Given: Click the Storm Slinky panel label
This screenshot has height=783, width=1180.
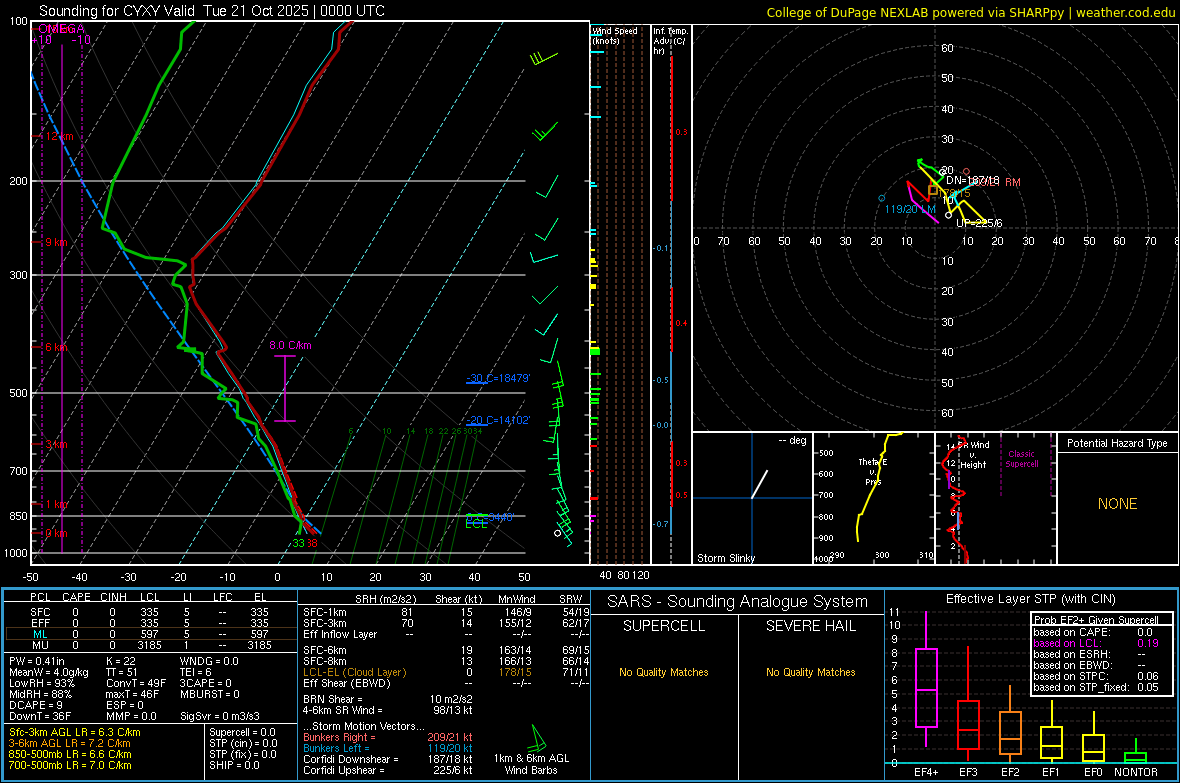Looking at the screenshot, I should [725, 558].
